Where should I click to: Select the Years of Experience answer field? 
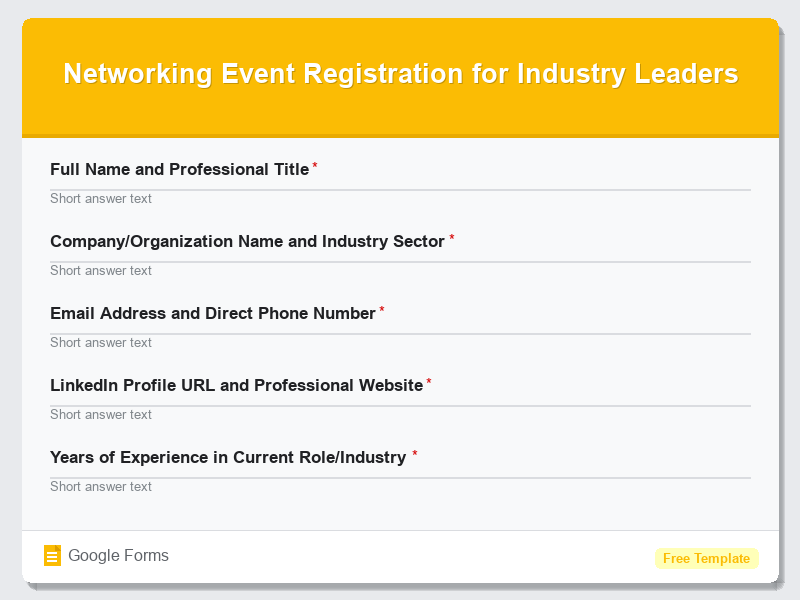point(400,486)
